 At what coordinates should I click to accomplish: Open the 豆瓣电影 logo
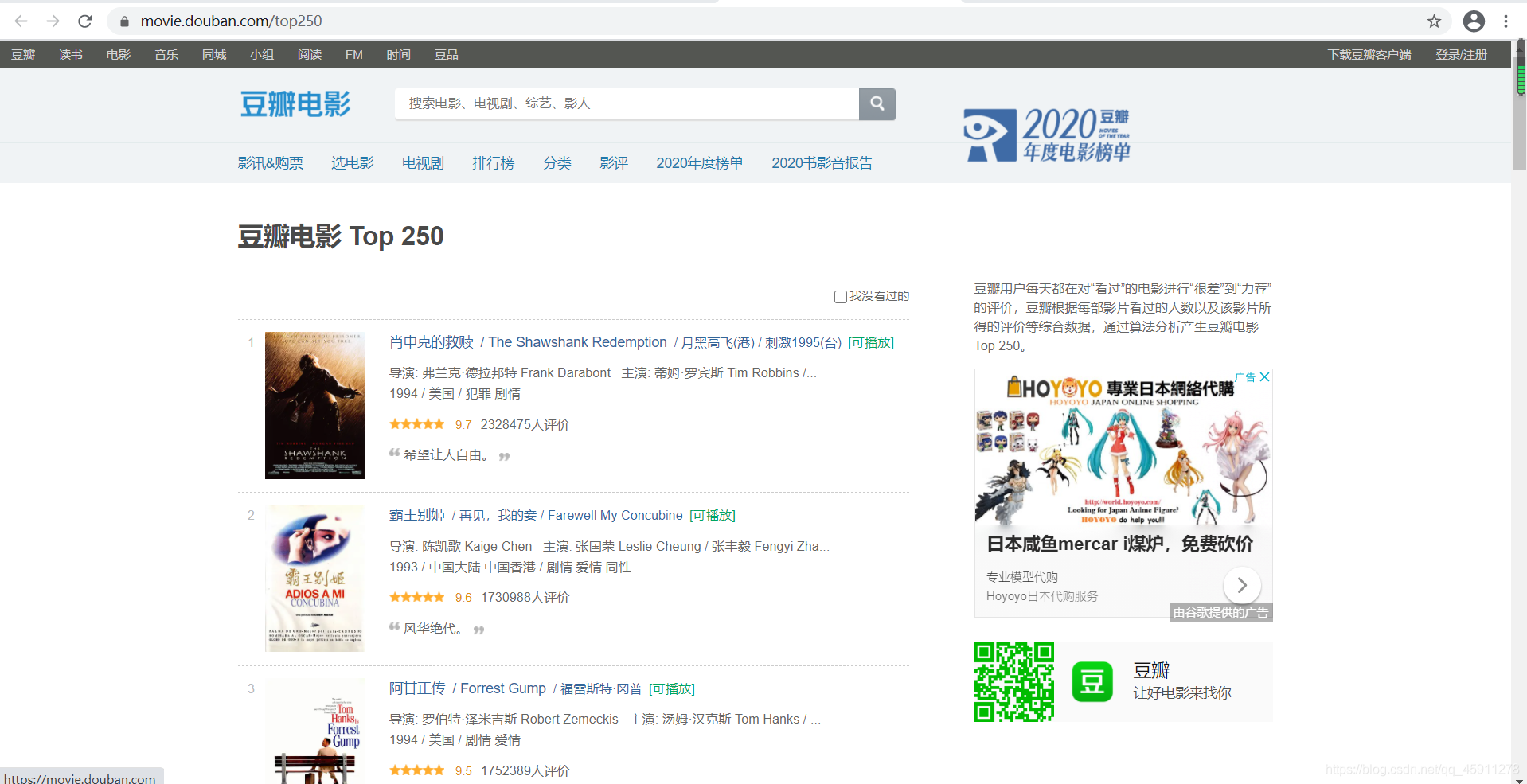click(x=295, y=104)
